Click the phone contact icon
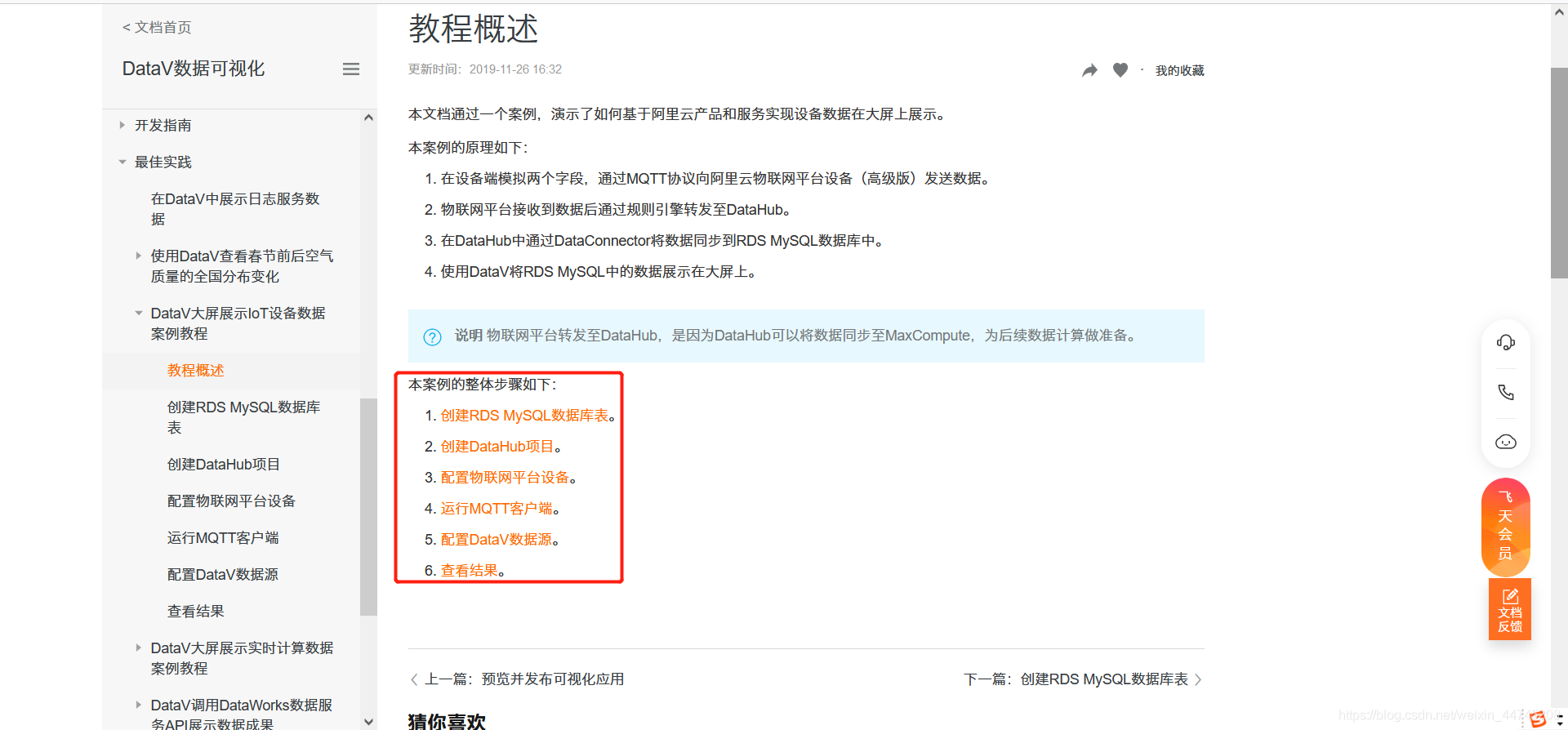 coord(1505,392)
